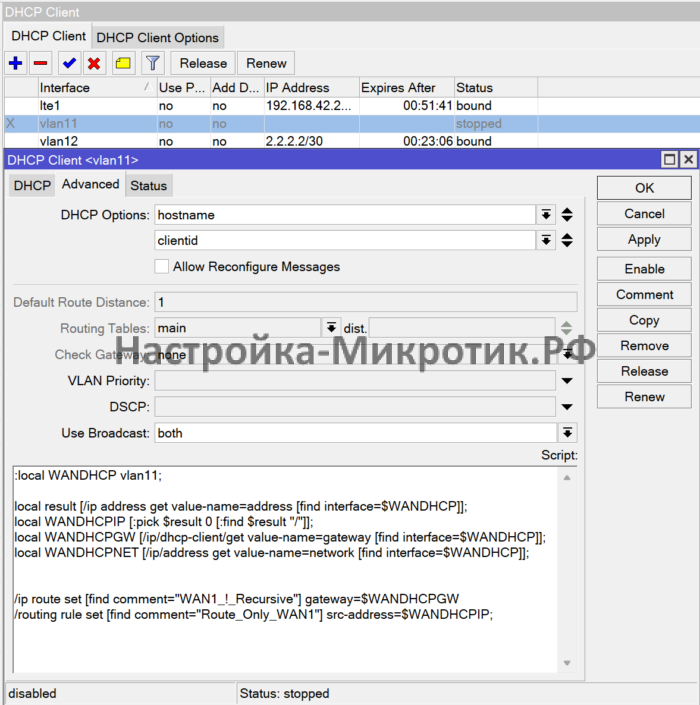Switch to DHCP Client Options tab
Viewport: 700px width, 705px height.
pos(157,38)
